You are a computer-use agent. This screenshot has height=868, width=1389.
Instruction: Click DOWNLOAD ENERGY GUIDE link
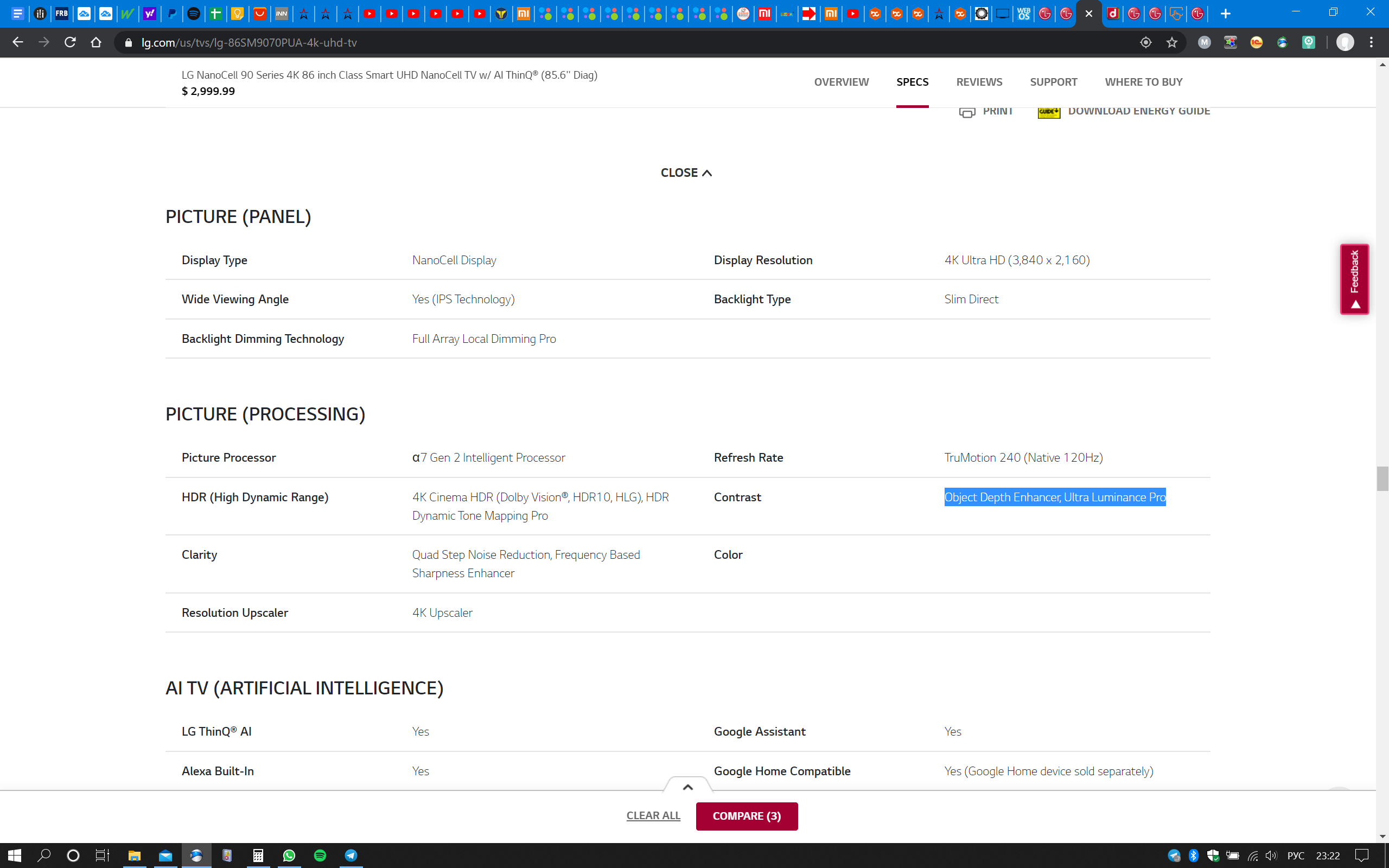pos(1138,111)
